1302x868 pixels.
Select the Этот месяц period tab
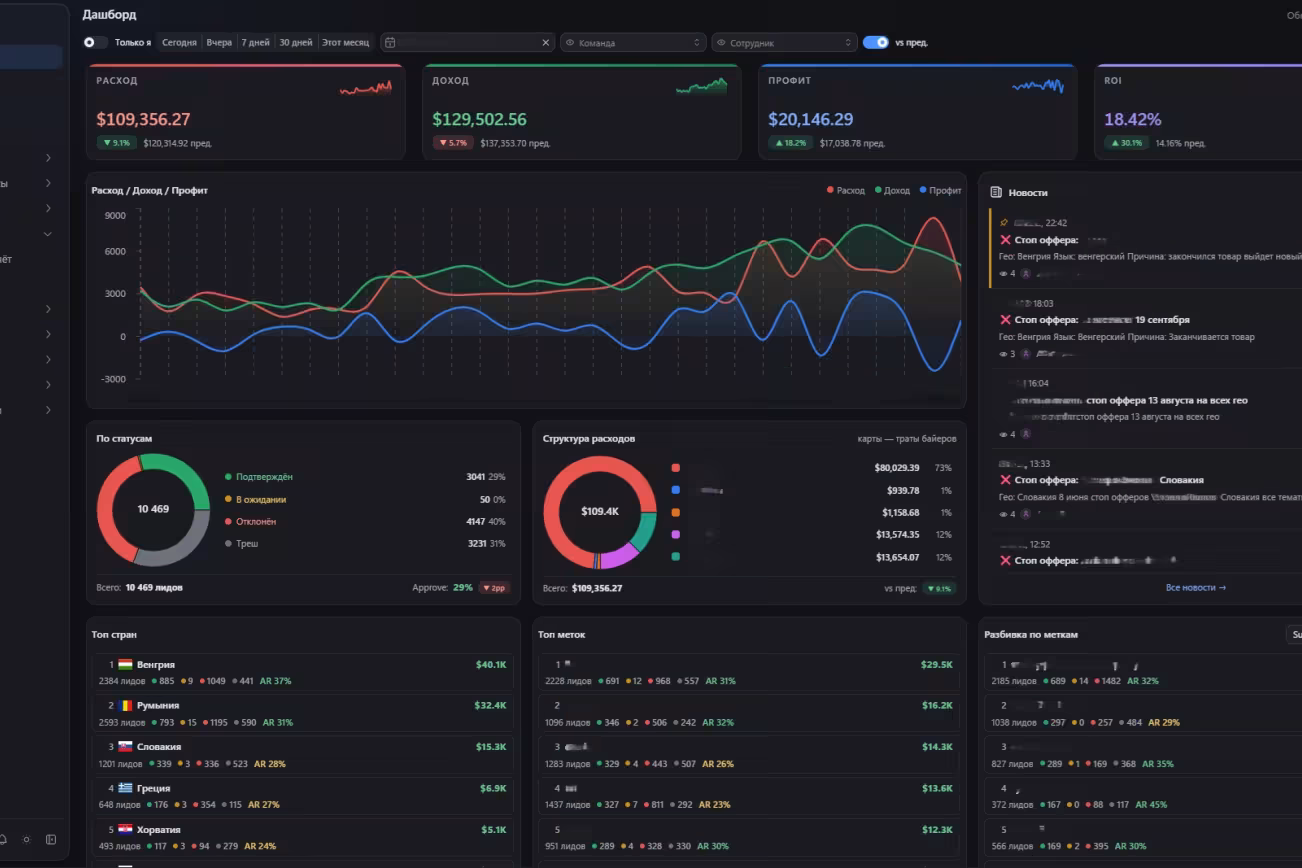[x=346, y=43]
